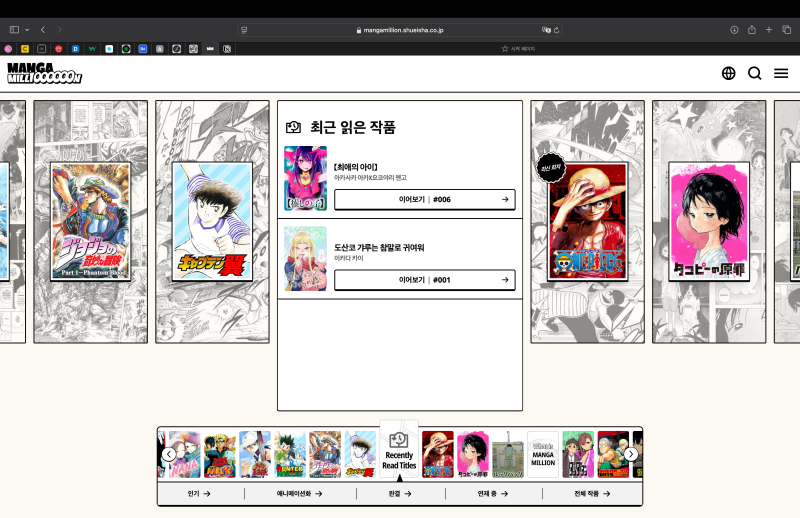Open the Captain Tsubasa large card
Image resolution: width=800 pixels, height=518 pixels.
[x=212, y=221]
